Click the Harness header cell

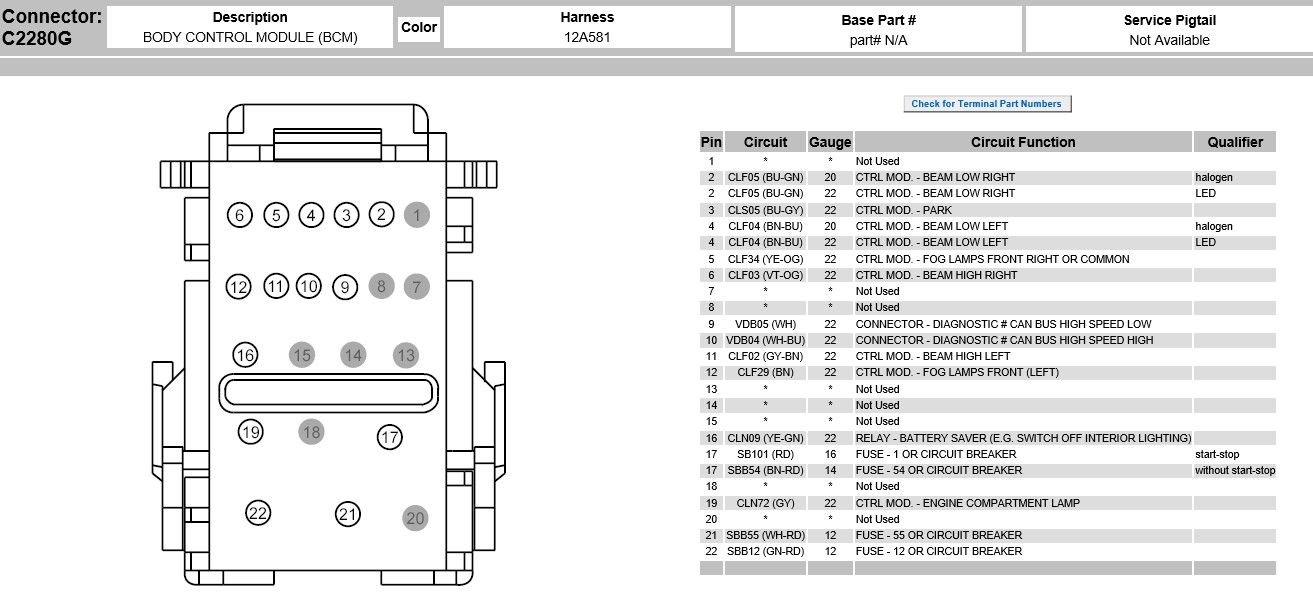tap(587, 28)
